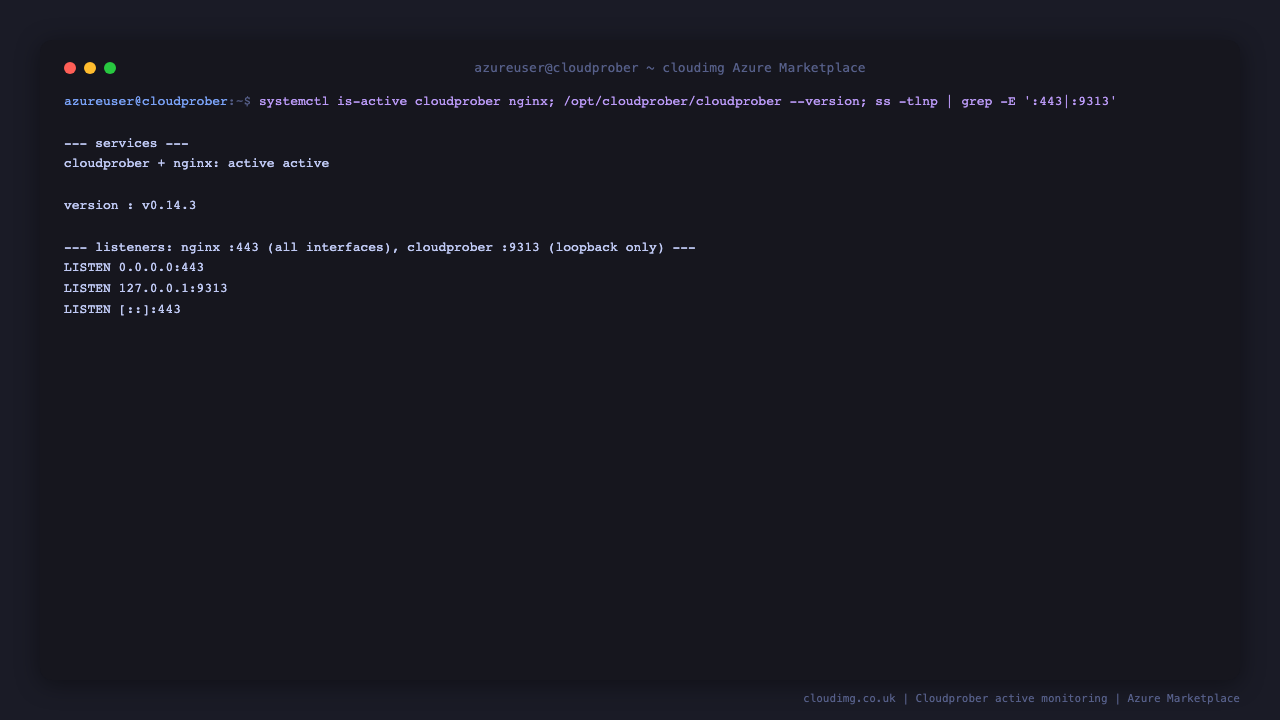
Task: Click the 'cloudprober + nginx: active active' line
Action: pos(196,163)
